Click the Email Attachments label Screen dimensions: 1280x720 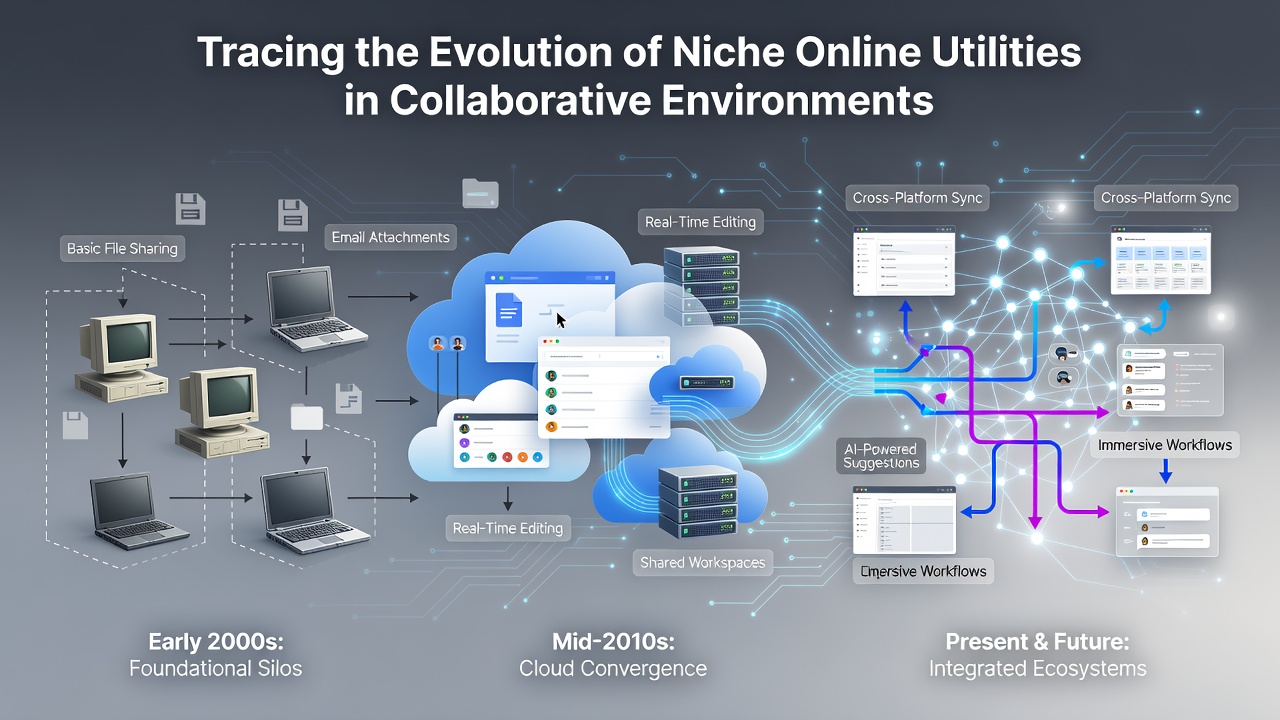click(x=391, y=237)
